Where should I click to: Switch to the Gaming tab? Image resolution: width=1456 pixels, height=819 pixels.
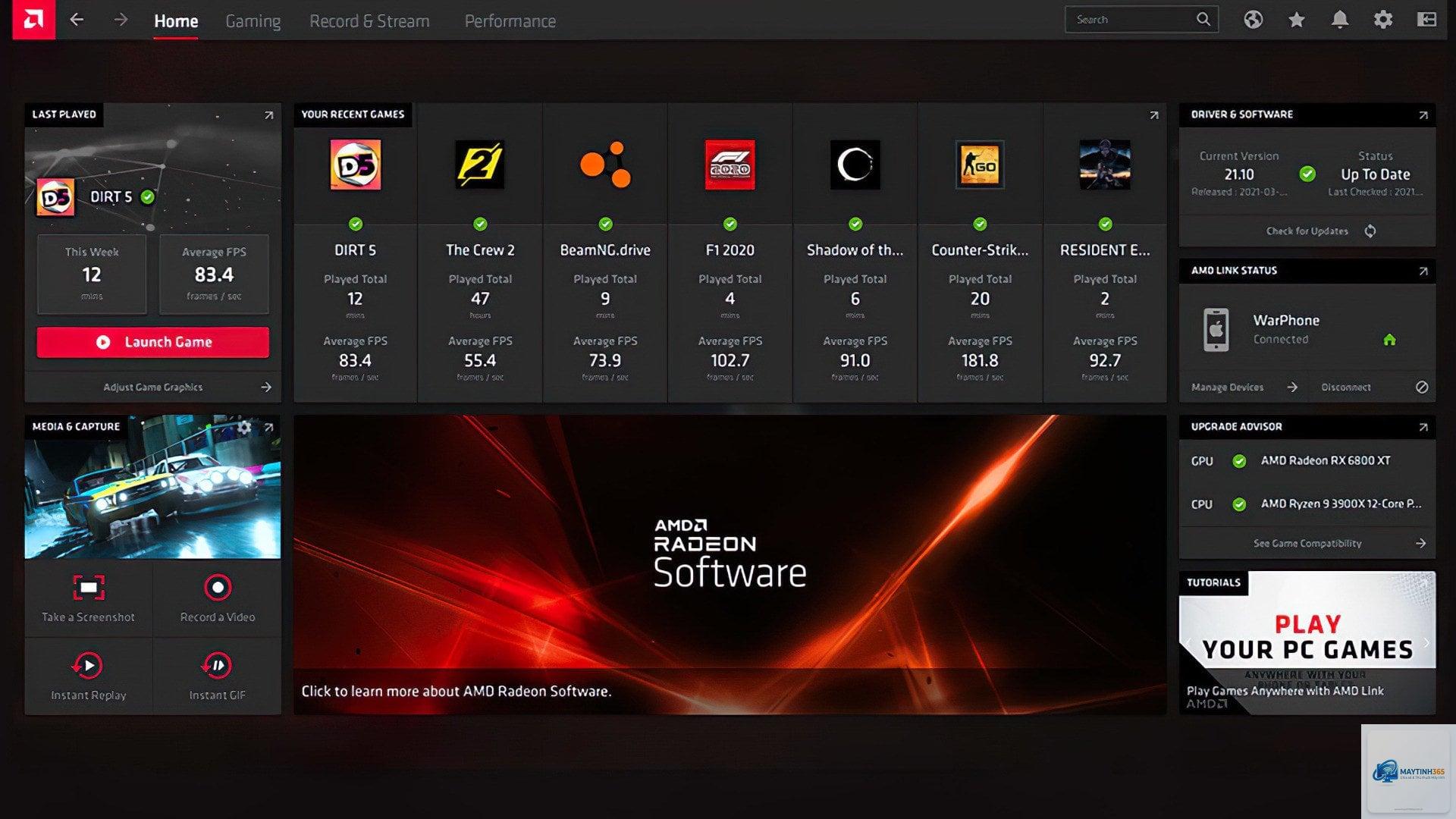tap(253, 21)
